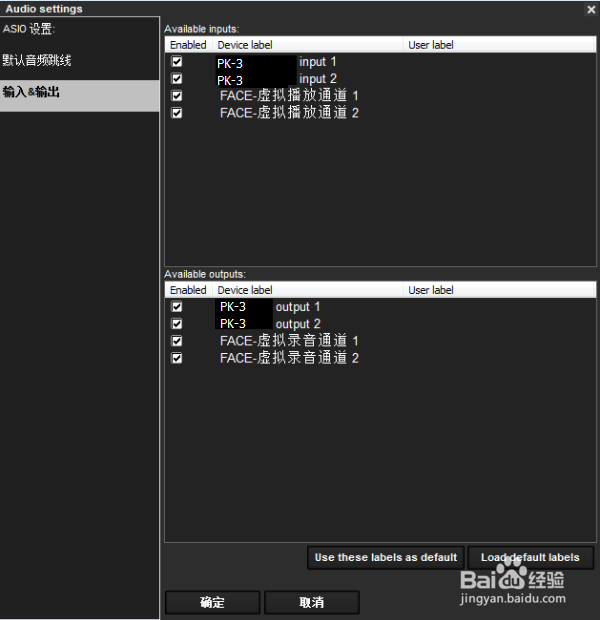Uncheck the PK-3 output 2 checkbox

pyautogui.click(x=177, y=323)
